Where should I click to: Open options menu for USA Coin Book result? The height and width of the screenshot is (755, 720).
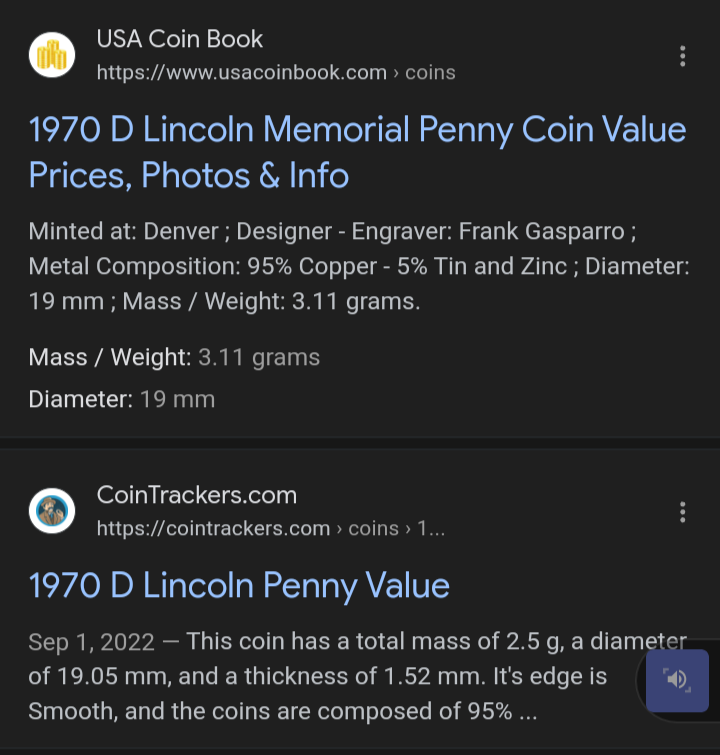(x=683, y=56)
